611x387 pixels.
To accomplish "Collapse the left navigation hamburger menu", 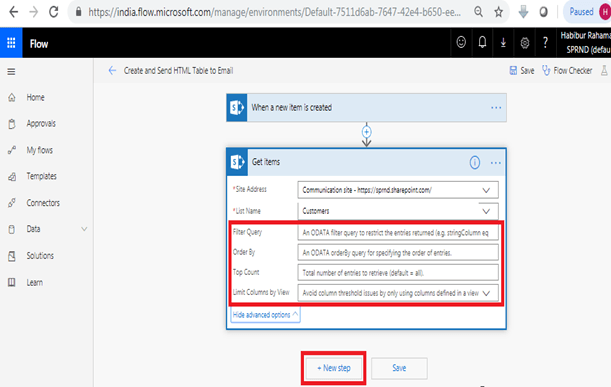I will pyautogui.click(x=11, y=72).
